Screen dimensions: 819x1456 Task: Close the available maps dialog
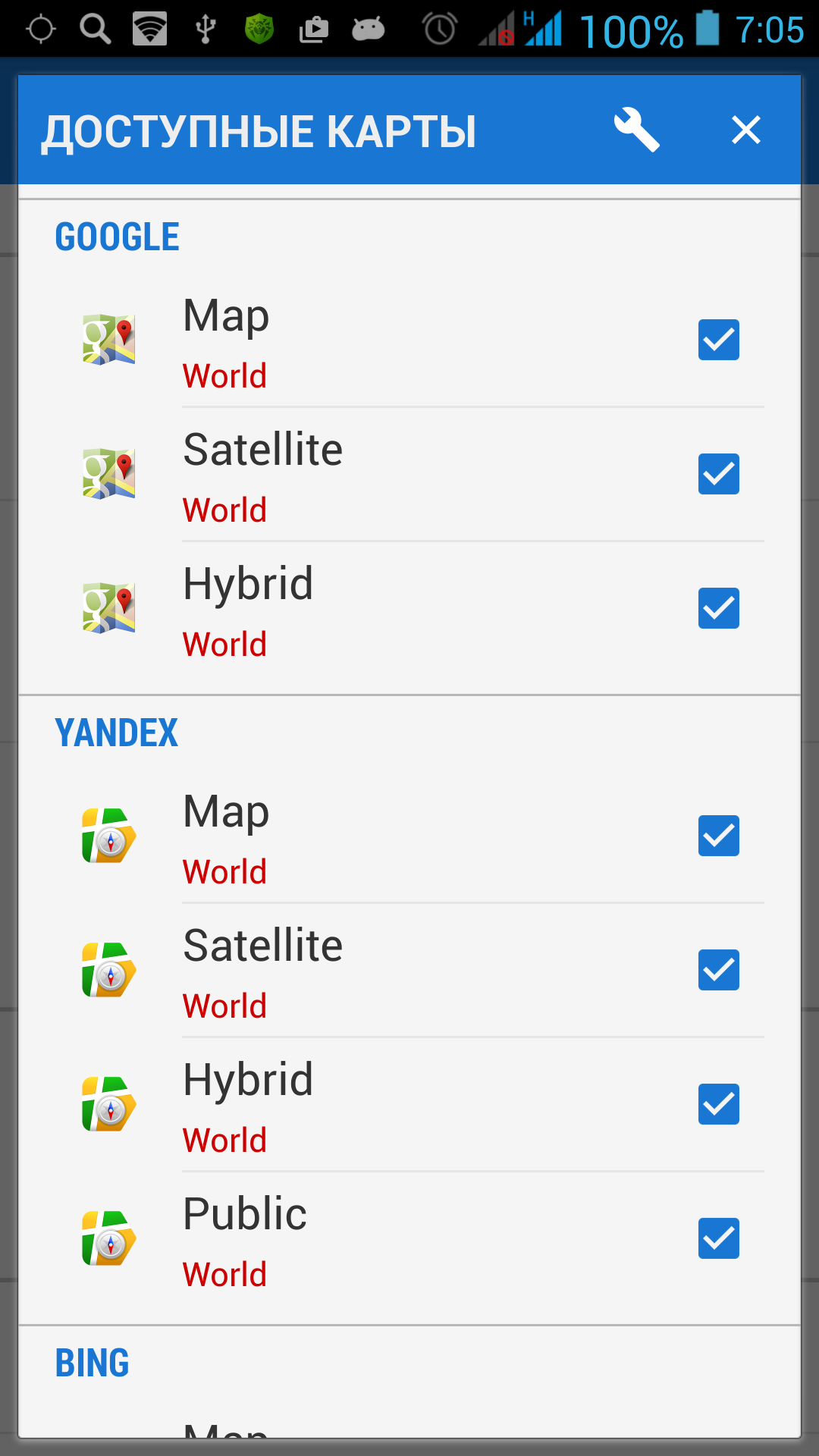[x=745, y=130]
